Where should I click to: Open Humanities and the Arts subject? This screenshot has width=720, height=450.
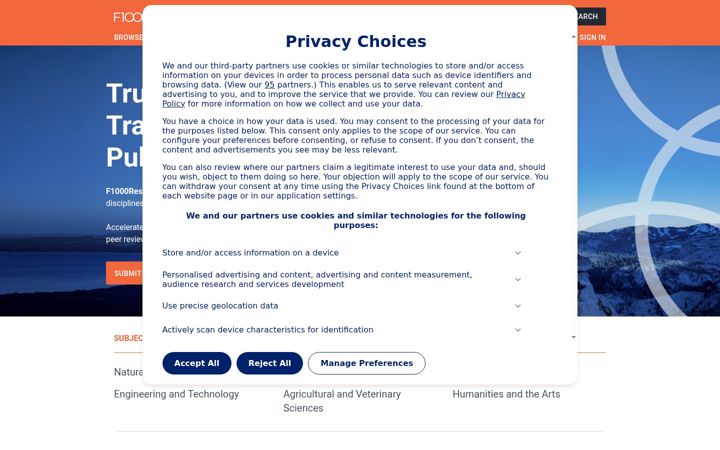tap(506, 394)
